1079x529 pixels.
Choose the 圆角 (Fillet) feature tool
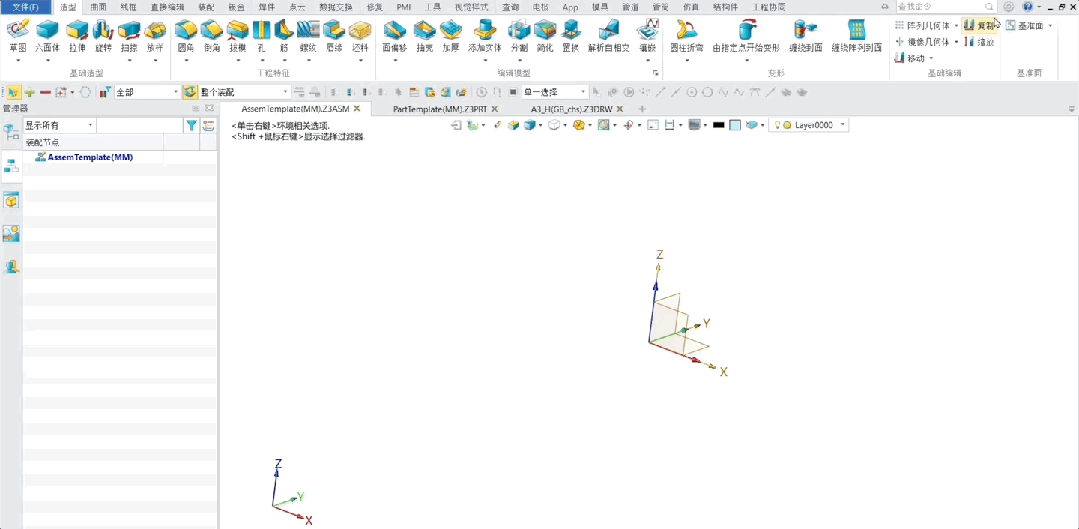pos(186,33)
